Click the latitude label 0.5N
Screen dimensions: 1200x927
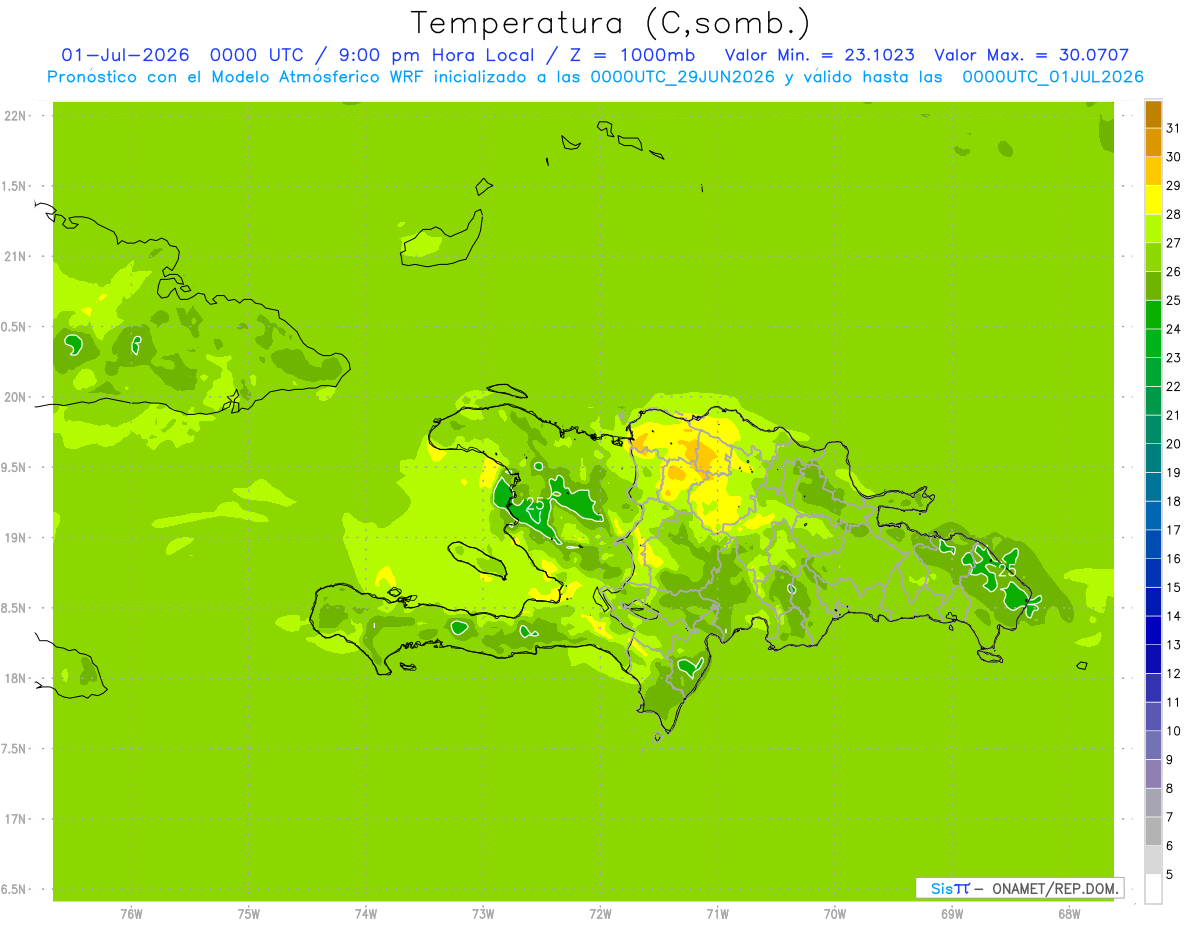point(14,327)
